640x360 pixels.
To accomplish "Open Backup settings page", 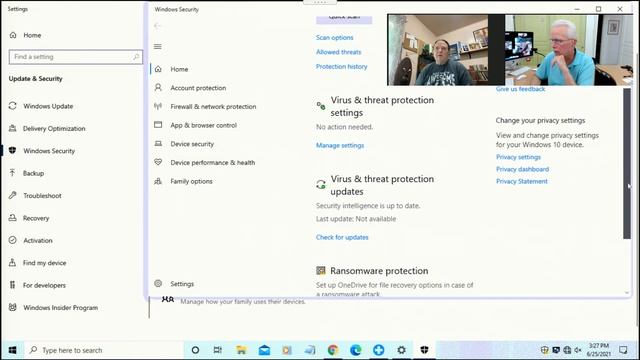I will point(33,173).
